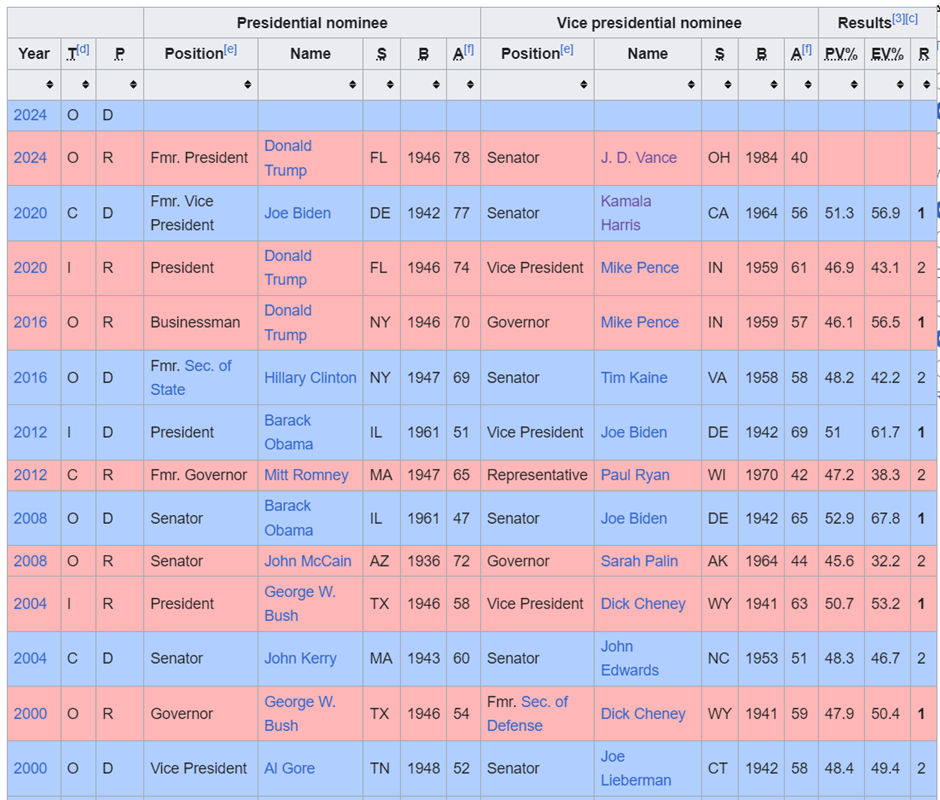This screenshot has width=940, height=800.
Task: Open Hillary Clinton link
Action: (x=310, y=378)
